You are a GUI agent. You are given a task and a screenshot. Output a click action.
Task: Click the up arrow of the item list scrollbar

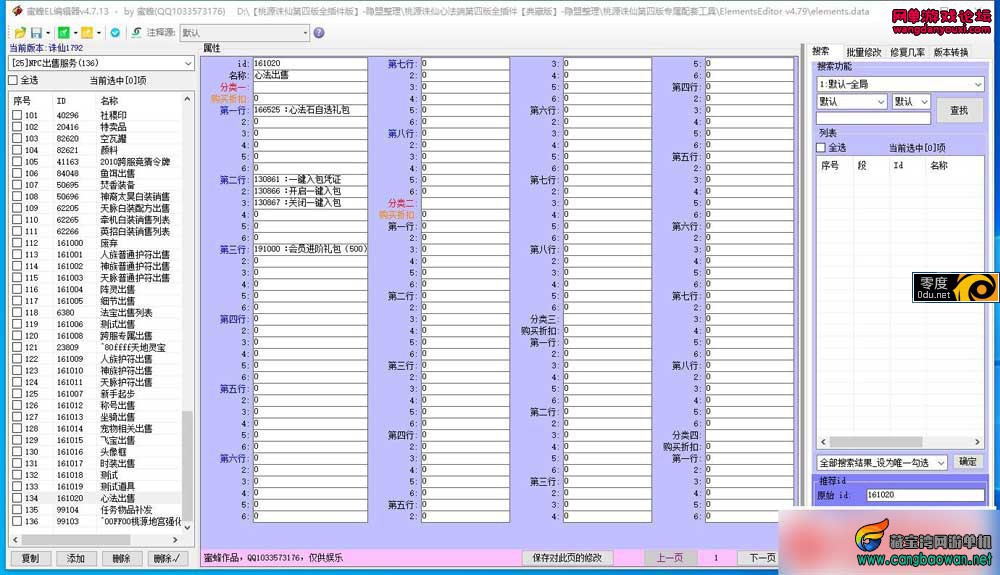pos(187,99)
